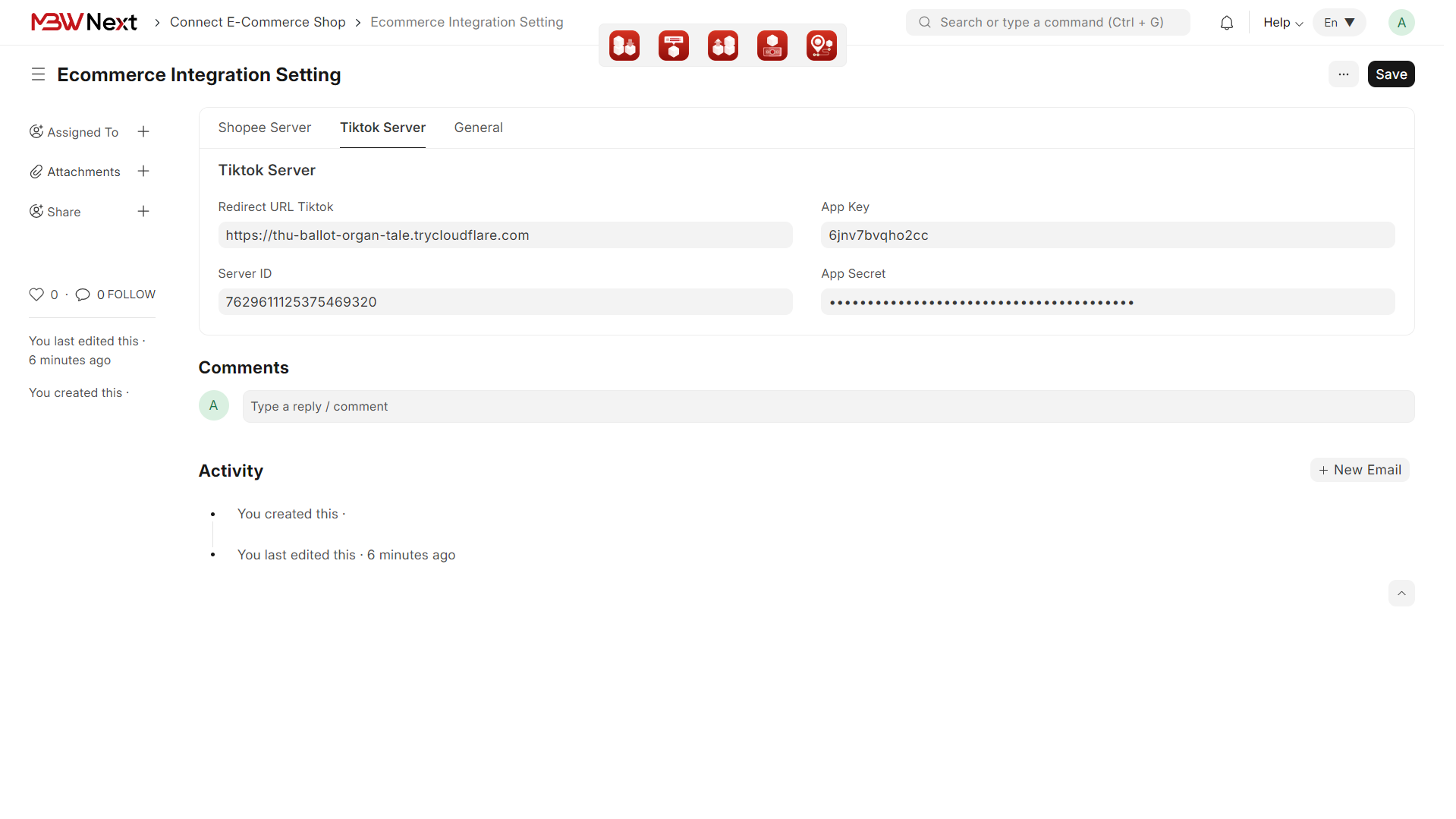Click the search magnifier icon

click(925, 23)
